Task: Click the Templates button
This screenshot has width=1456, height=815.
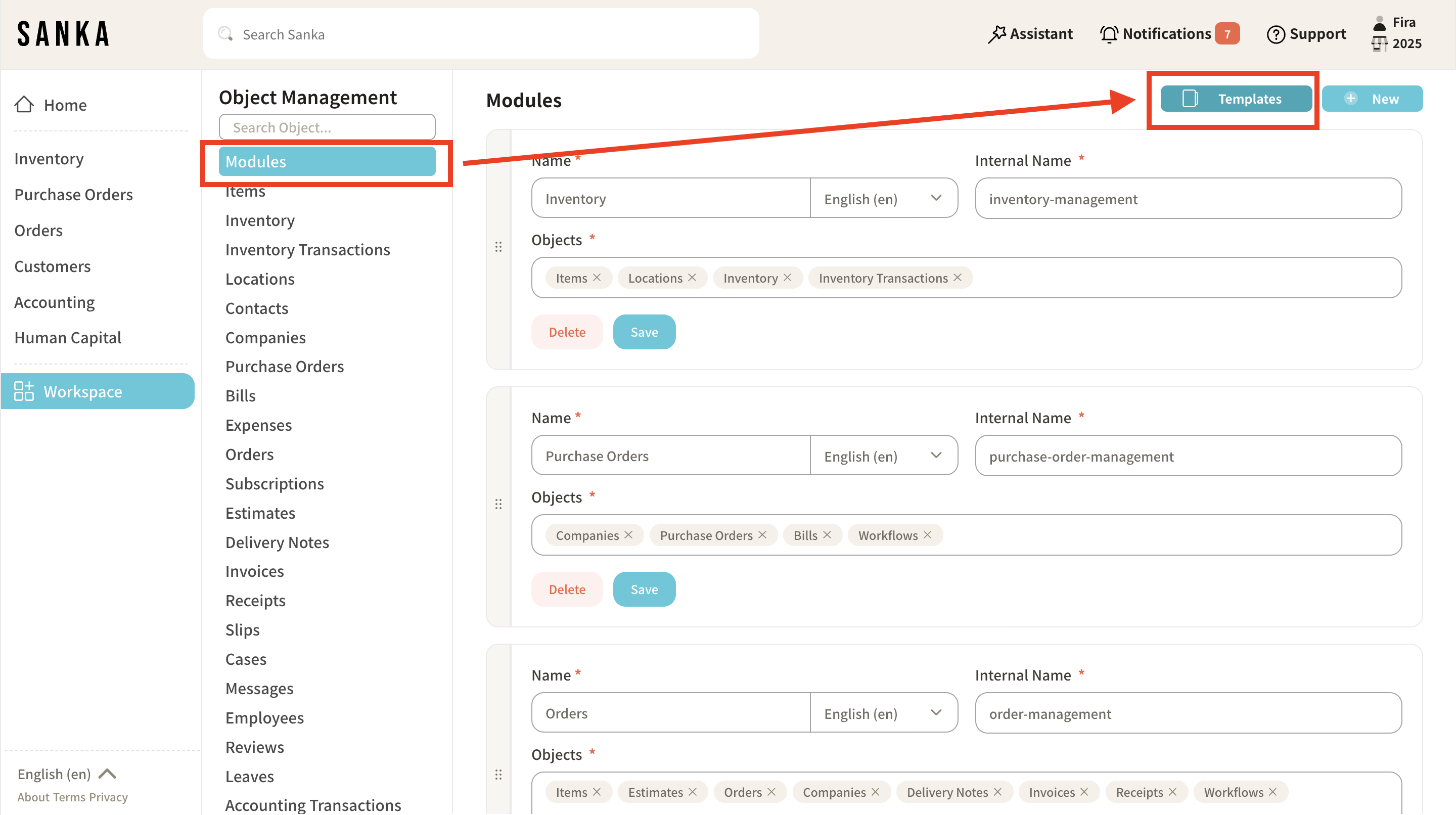Action: [x=1236, y=99]
